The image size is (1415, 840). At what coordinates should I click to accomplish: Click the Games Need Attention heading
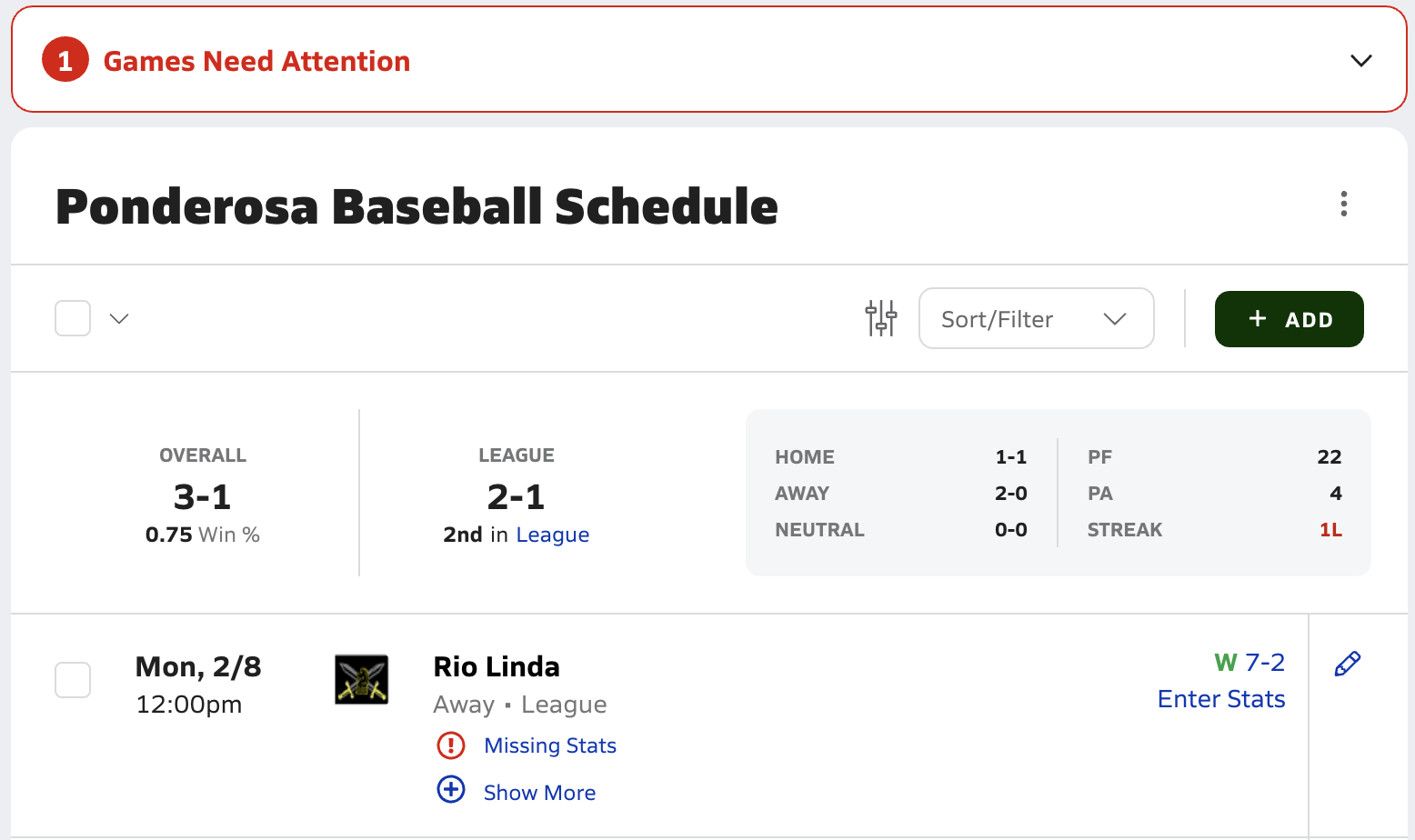point(256,61)
